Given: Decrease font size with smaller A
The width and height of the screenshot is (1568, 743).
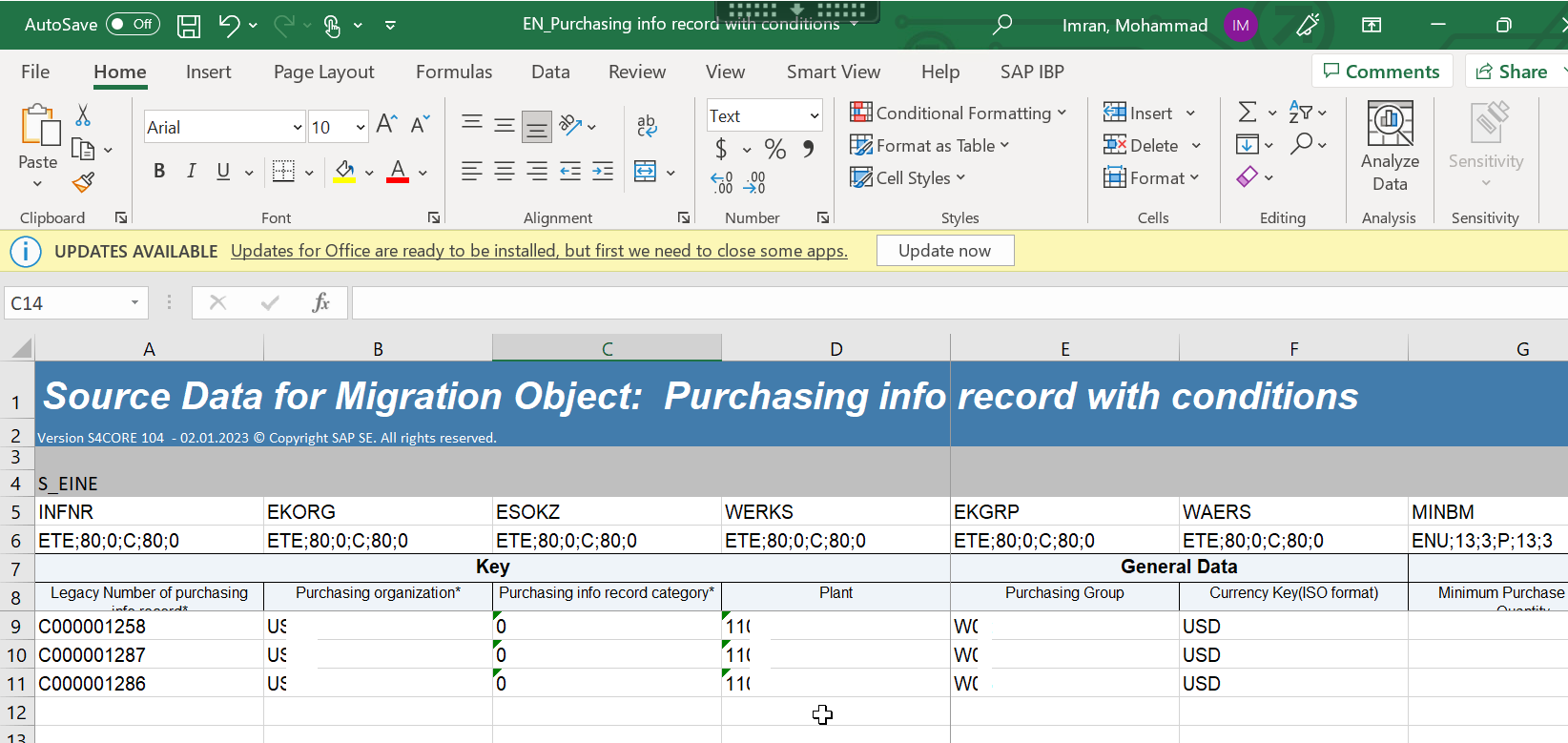Looking at the screenshot, I should click(x=420, y=124).
